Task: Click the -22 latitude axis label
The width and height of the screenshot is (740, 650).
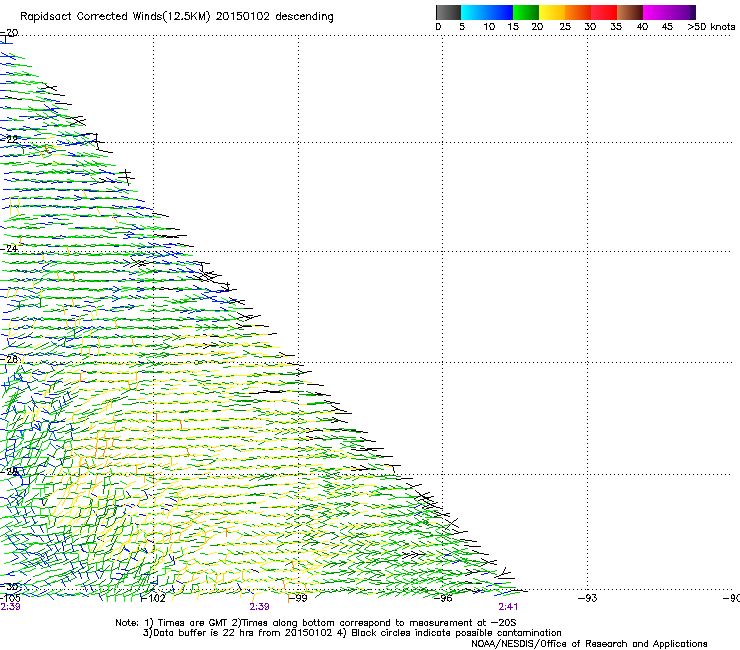Action: click(9, 139)
